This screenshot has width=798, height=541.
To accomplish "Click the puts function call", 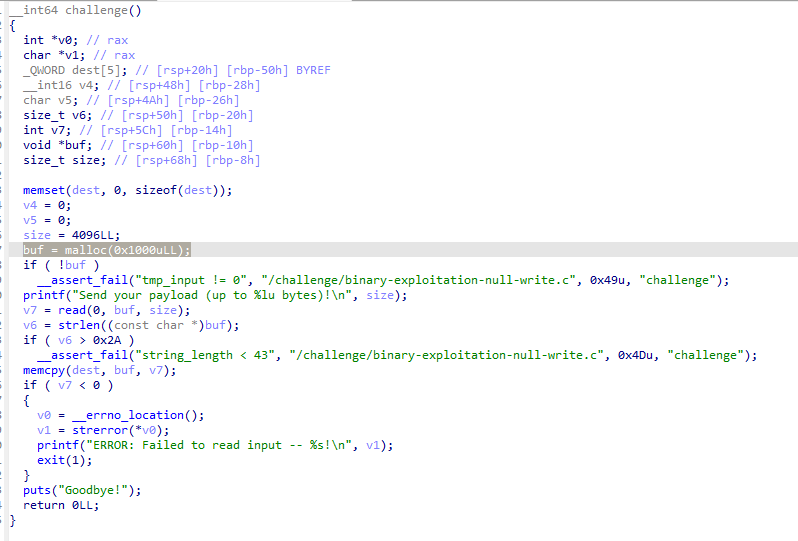I will [x=37, y=490].
